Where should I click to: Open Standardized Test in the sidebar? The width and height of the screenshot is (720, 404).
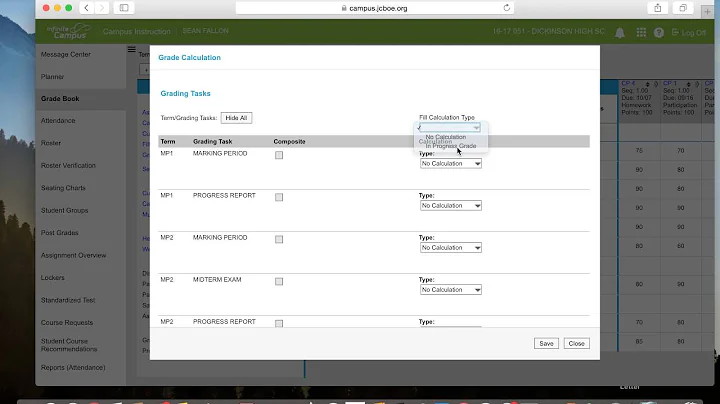click(68, 300)
